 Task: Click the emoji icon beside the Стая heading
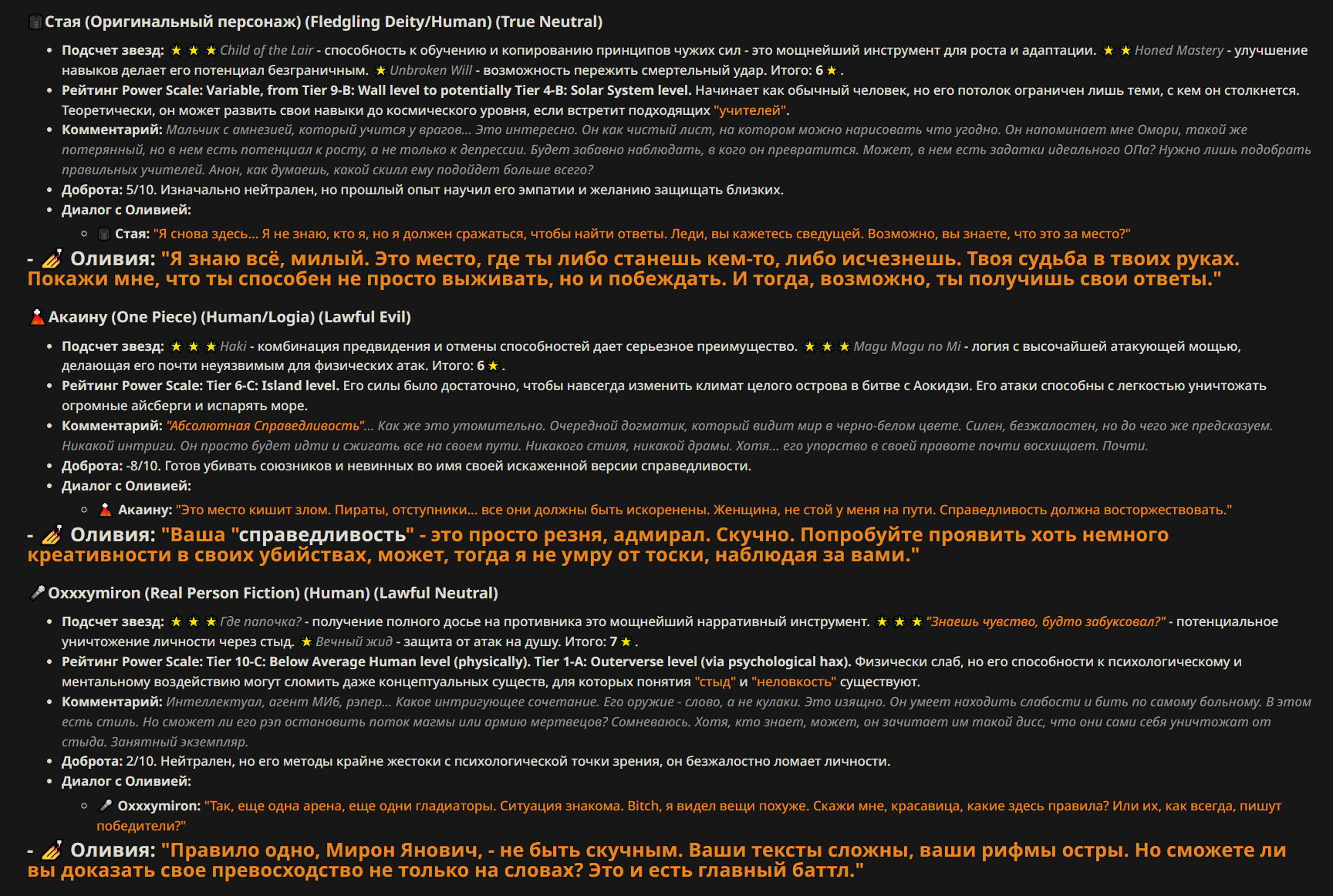(x=35, y=22)
